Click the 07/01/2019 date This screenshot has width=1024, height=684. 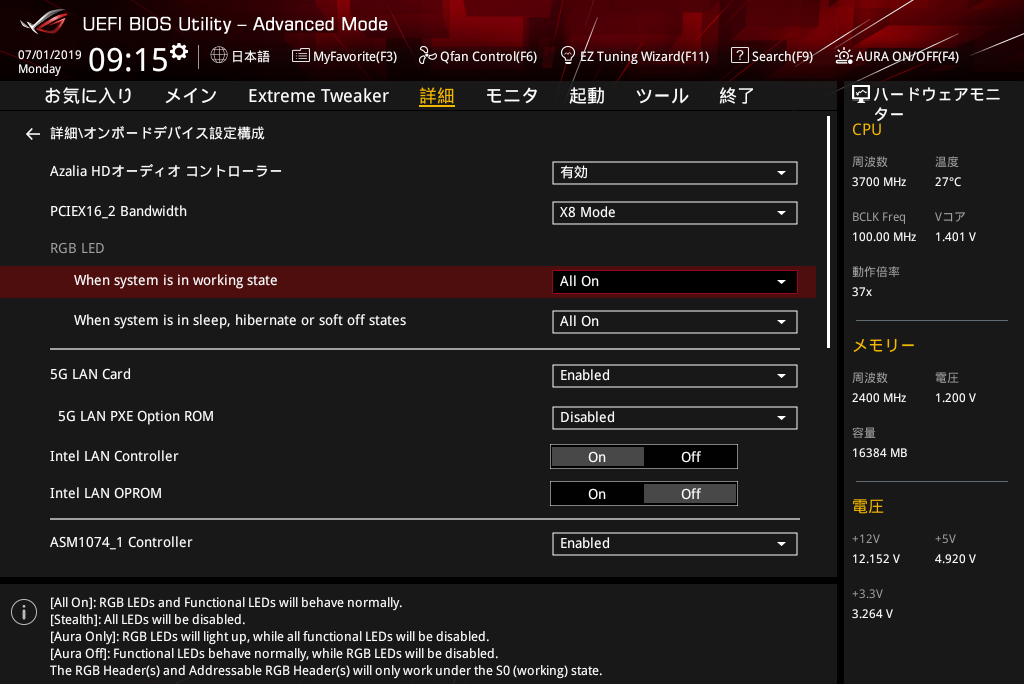click(x=50, y=55)
